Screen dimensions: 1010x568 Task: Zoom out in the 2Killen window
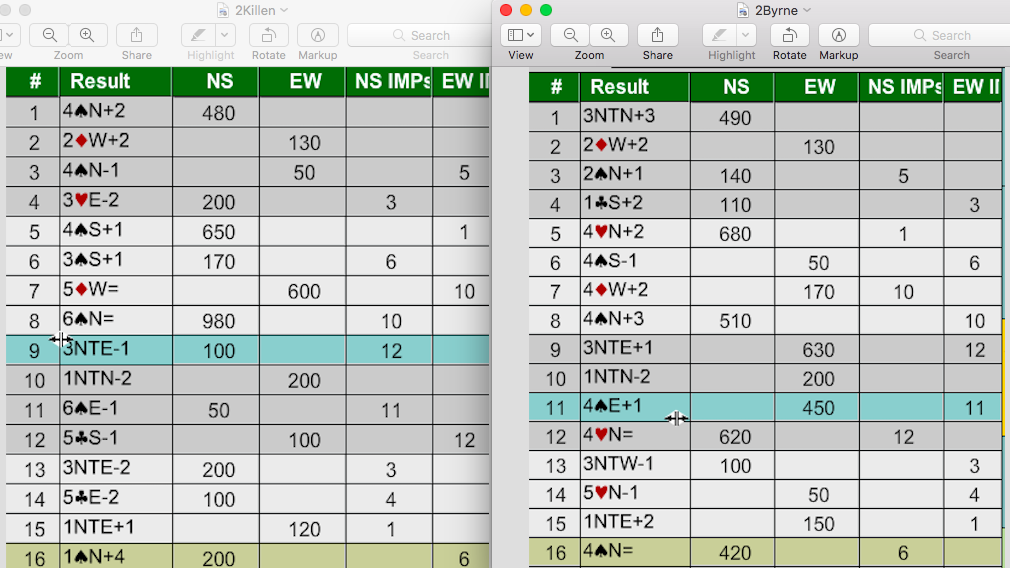click(50, 35)
